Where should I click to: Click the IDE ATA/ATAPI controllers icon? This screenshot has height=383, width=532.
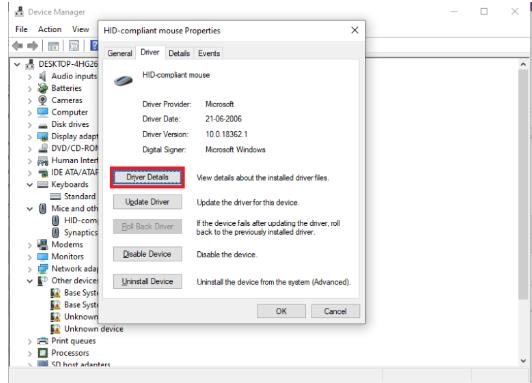[43, 173]
